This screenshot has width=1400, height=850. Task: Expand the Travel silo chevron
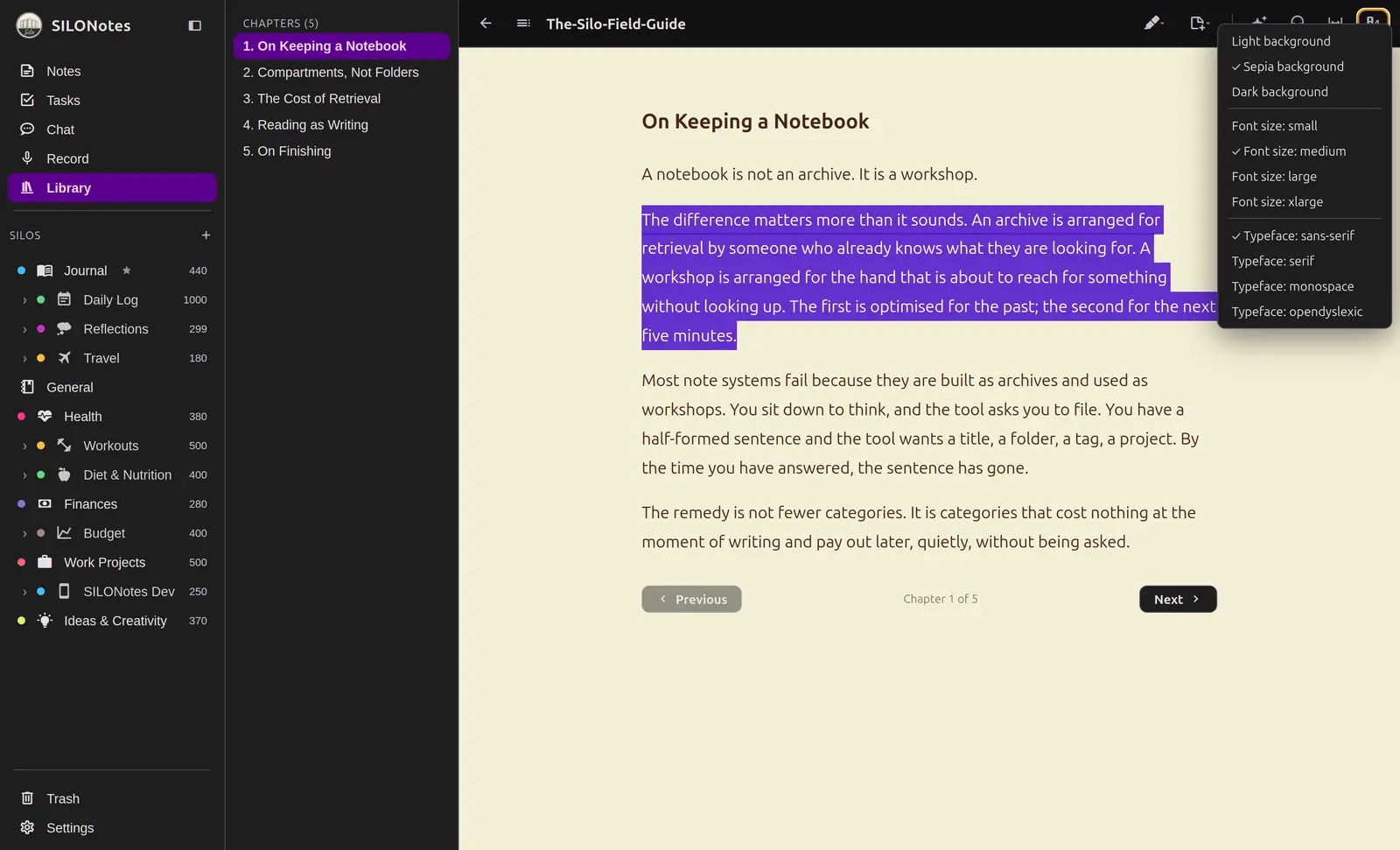24,358
